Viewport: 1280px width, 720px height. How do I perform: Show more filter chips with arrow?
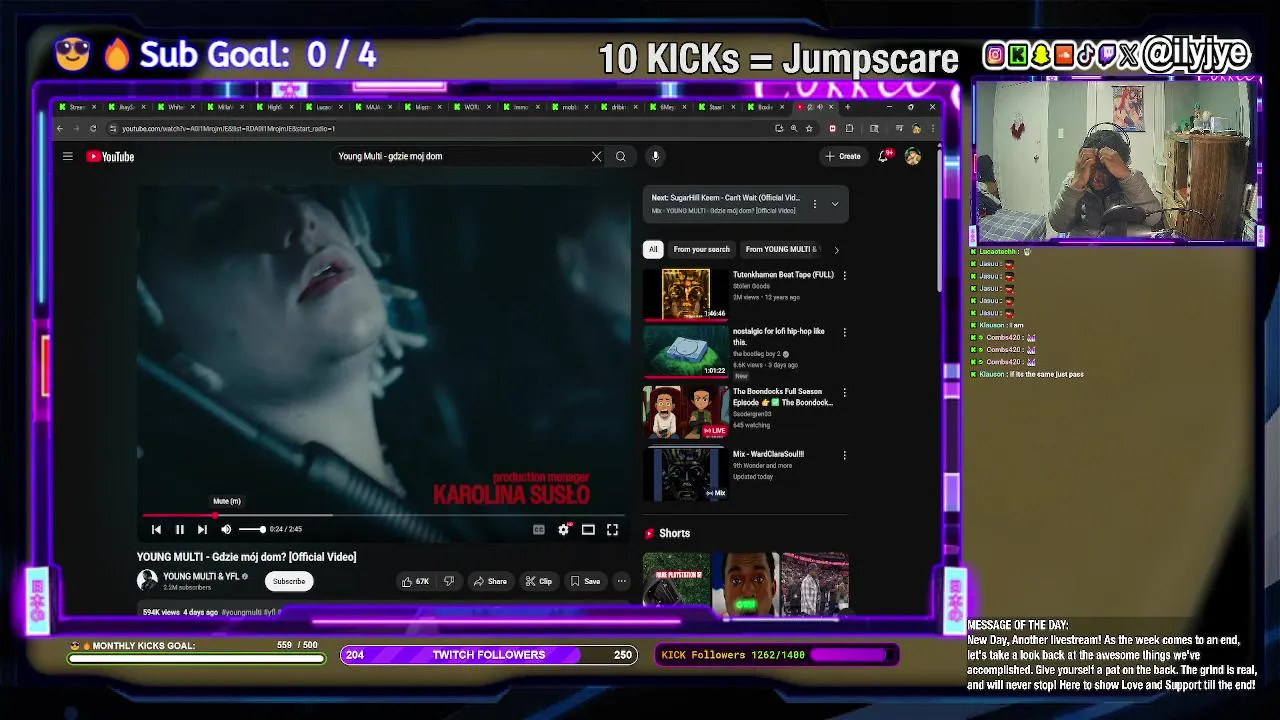(x=836, y=249)
